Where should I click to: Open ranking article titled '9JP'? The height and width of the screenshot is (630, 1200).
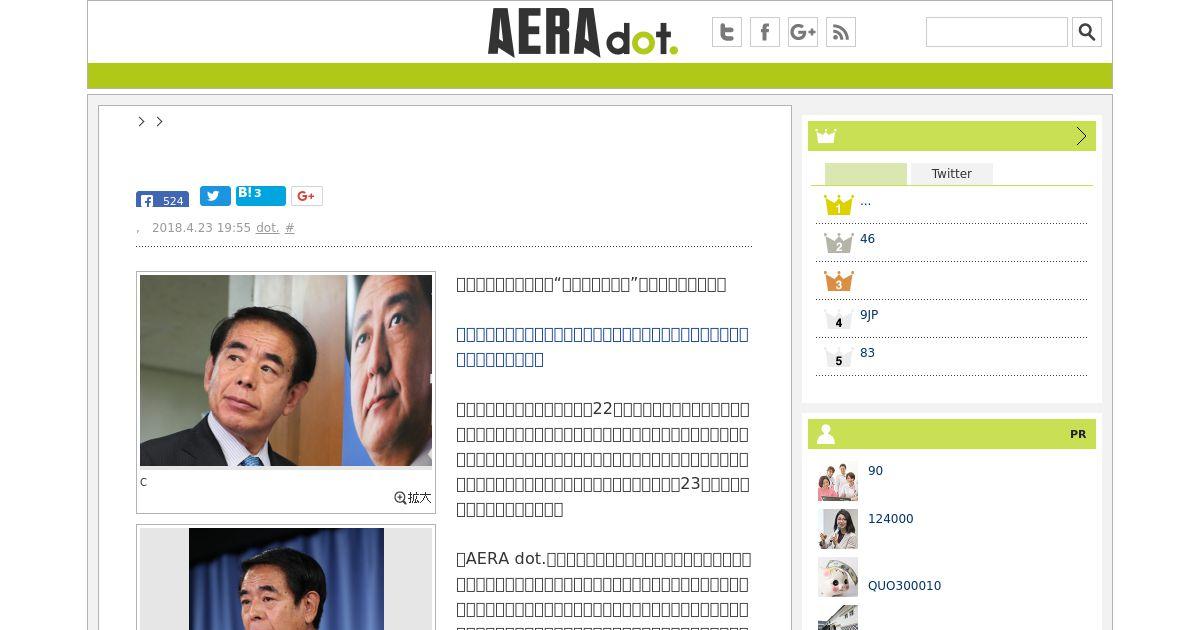click(x=869, y=315)
